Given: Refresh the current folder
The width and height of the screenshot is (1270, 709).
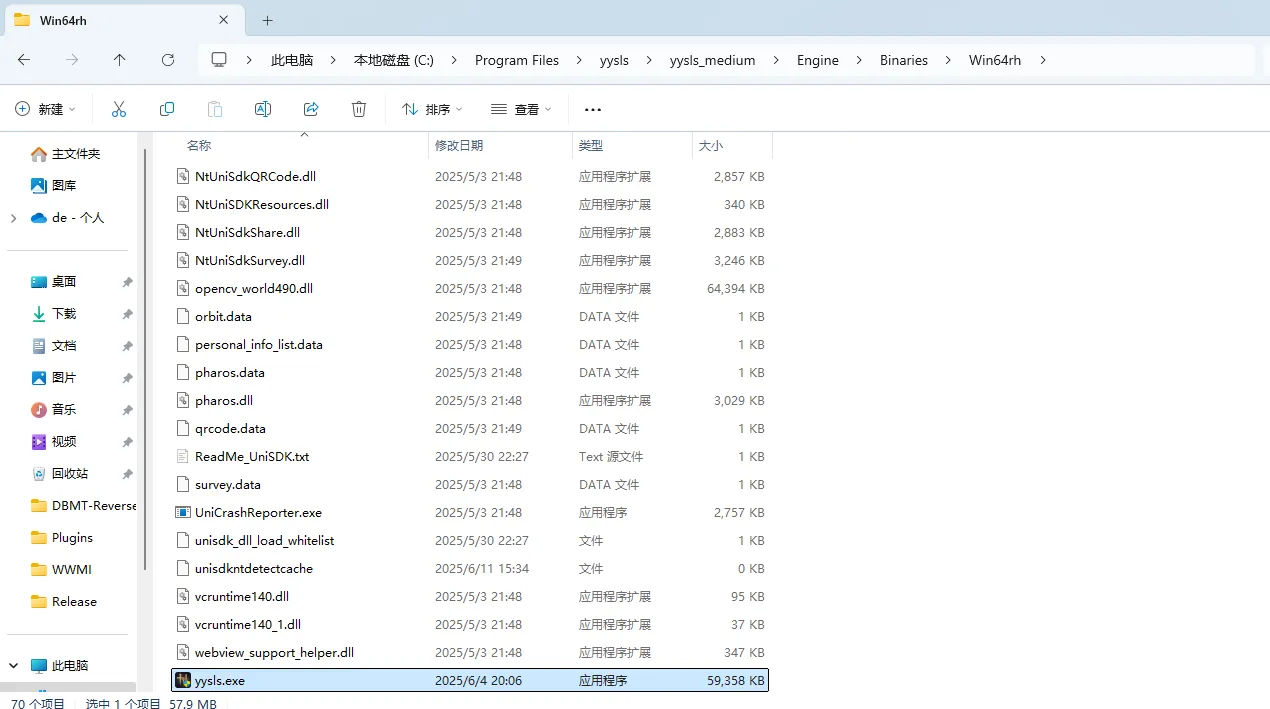Looking at the screenshot, I should click(168, 60).
